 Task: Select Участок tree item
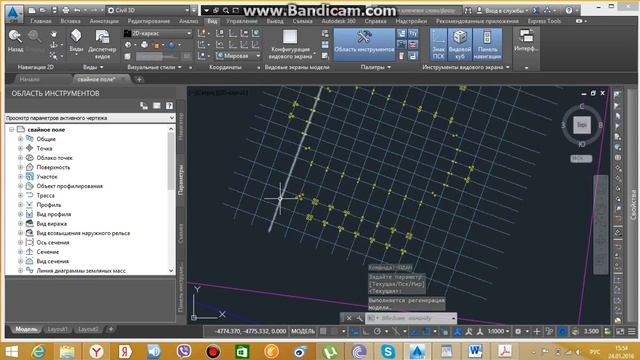point(47,177)
